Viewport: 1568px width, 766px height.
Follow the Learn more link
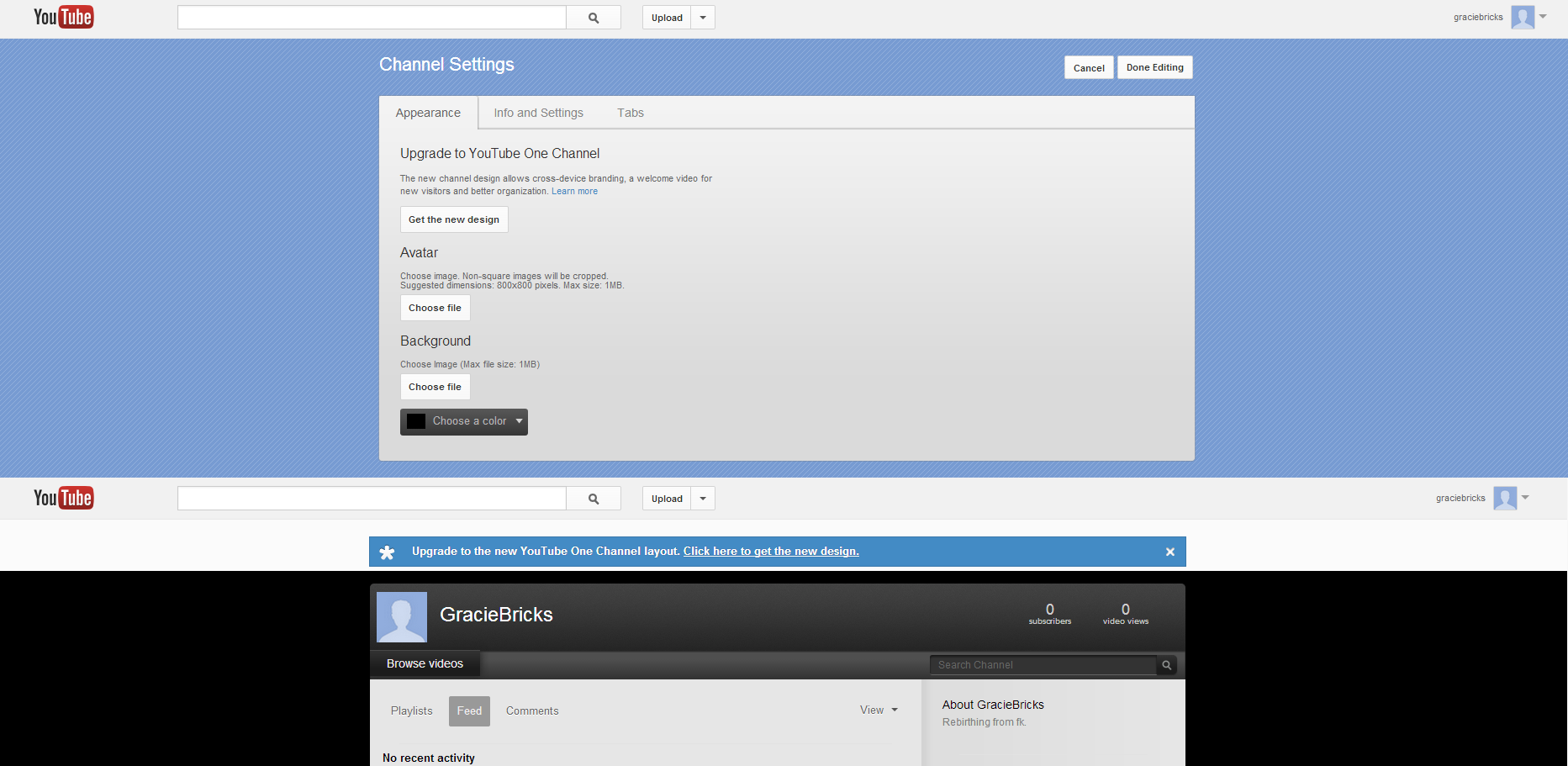tap(574, 191)
